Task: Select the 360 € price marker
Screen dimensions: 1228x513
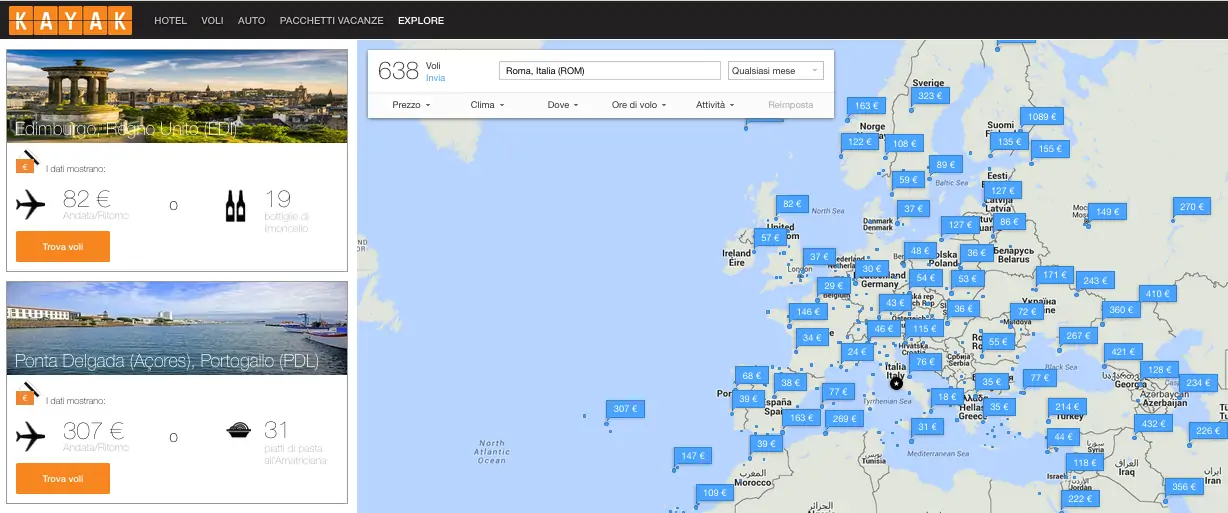Action: click(1122, 310)
